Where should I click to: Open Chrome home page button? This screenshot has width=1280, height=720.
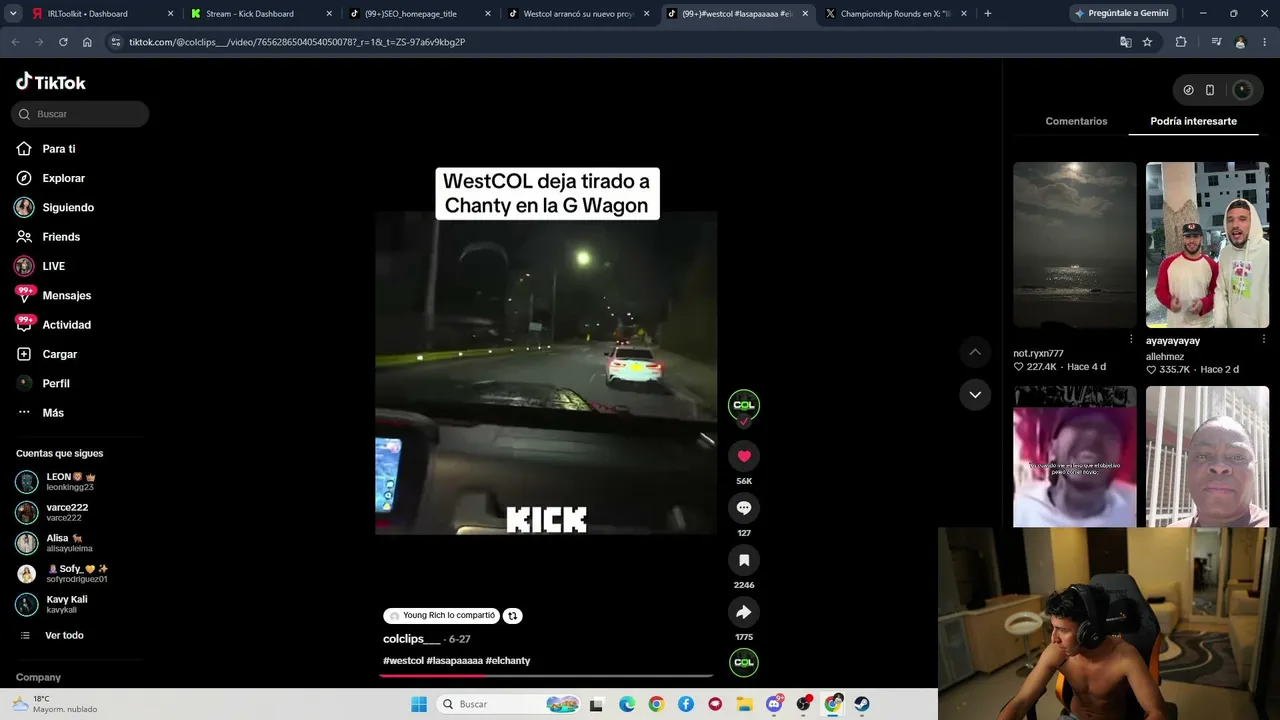click(87, 42)
